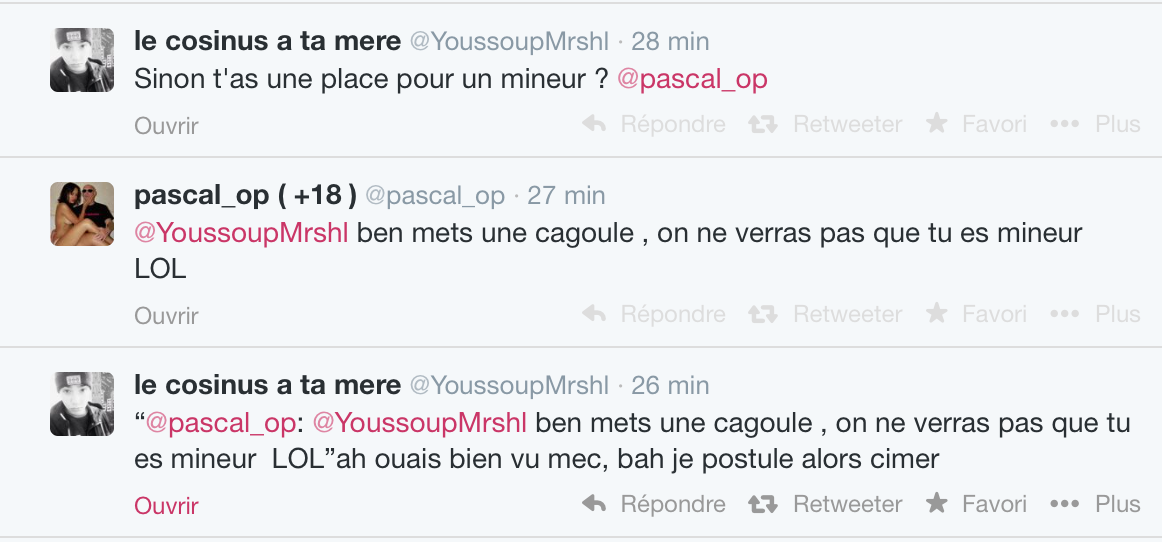Open Plus options on the last tweet
Viewport: 1162px width, 542px height.
click(x=1117, y=504)
